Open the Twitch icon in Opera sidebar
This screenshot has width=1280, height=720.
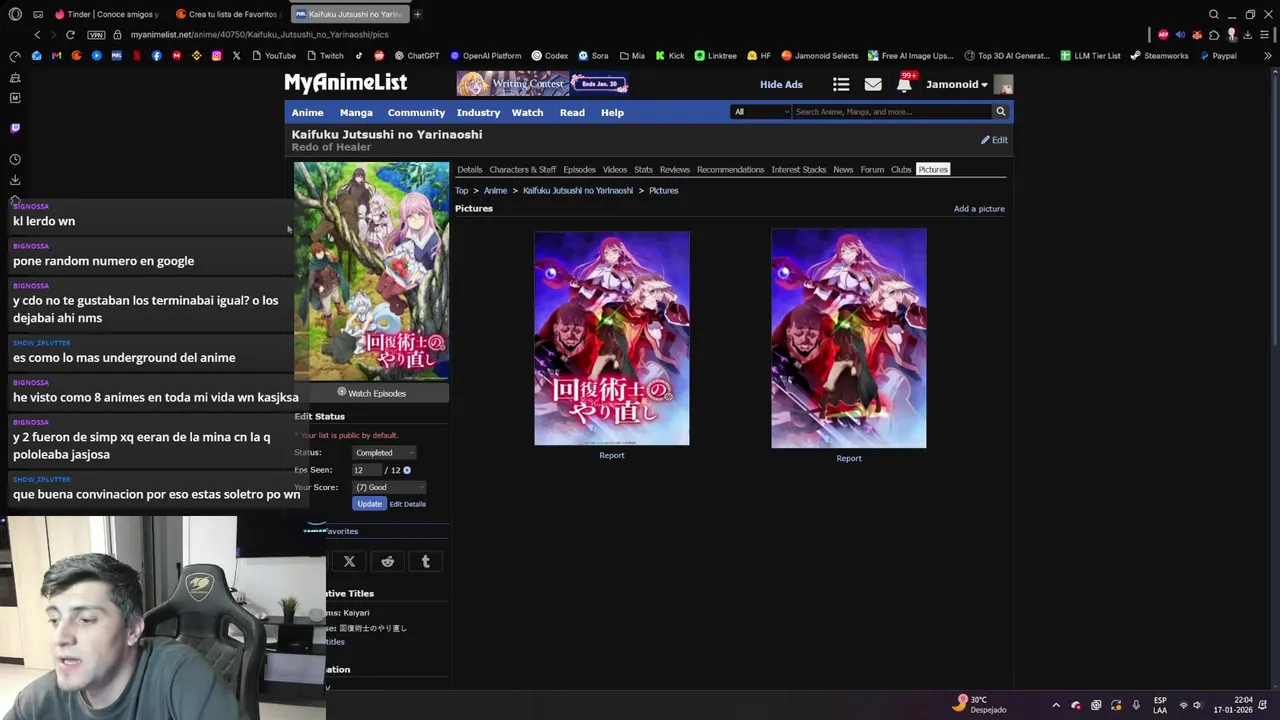[15, 128]
